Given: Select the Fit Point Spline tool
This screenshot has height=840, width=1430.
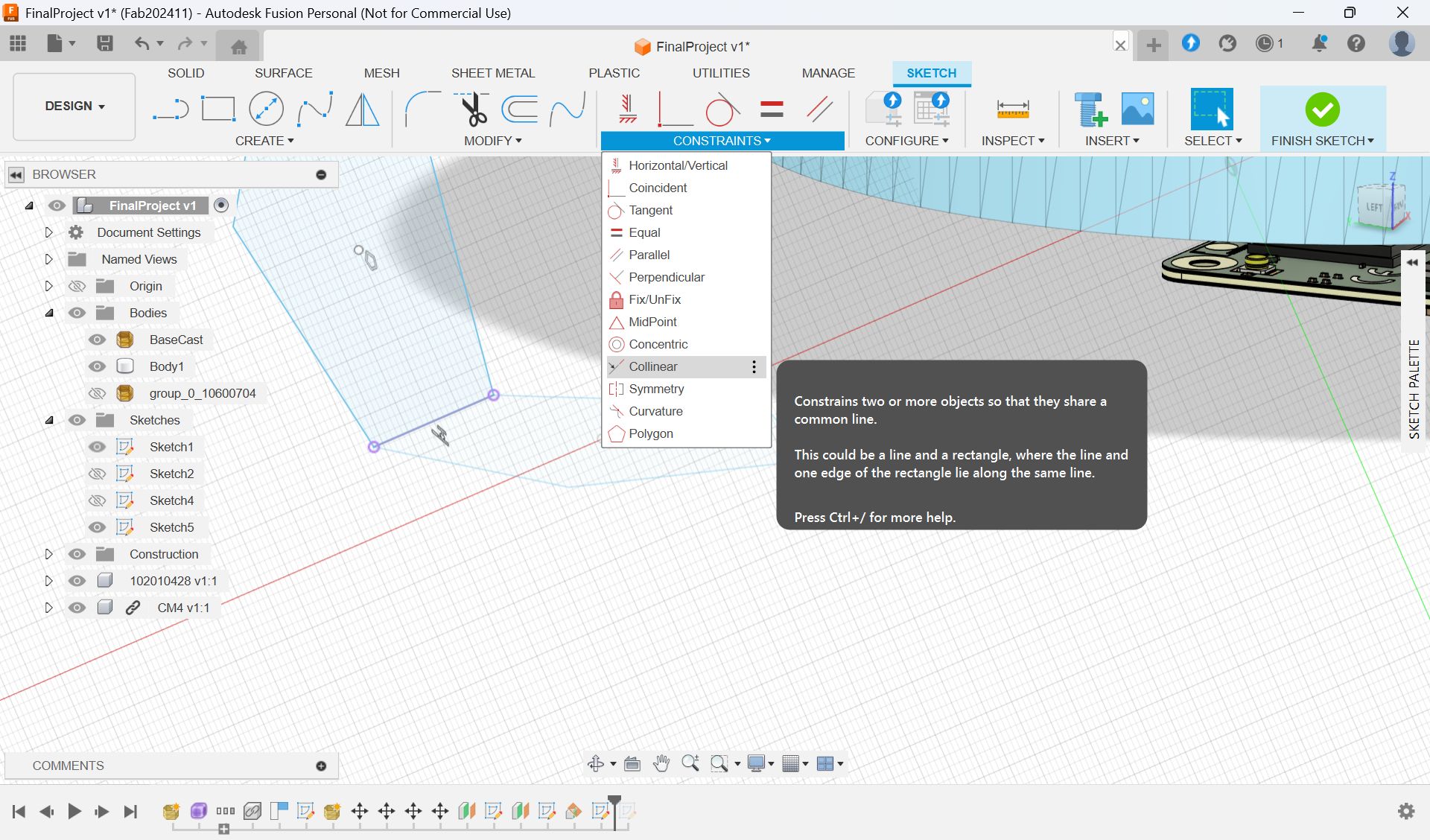Looking at the screenshot, I should coord(314,109).
